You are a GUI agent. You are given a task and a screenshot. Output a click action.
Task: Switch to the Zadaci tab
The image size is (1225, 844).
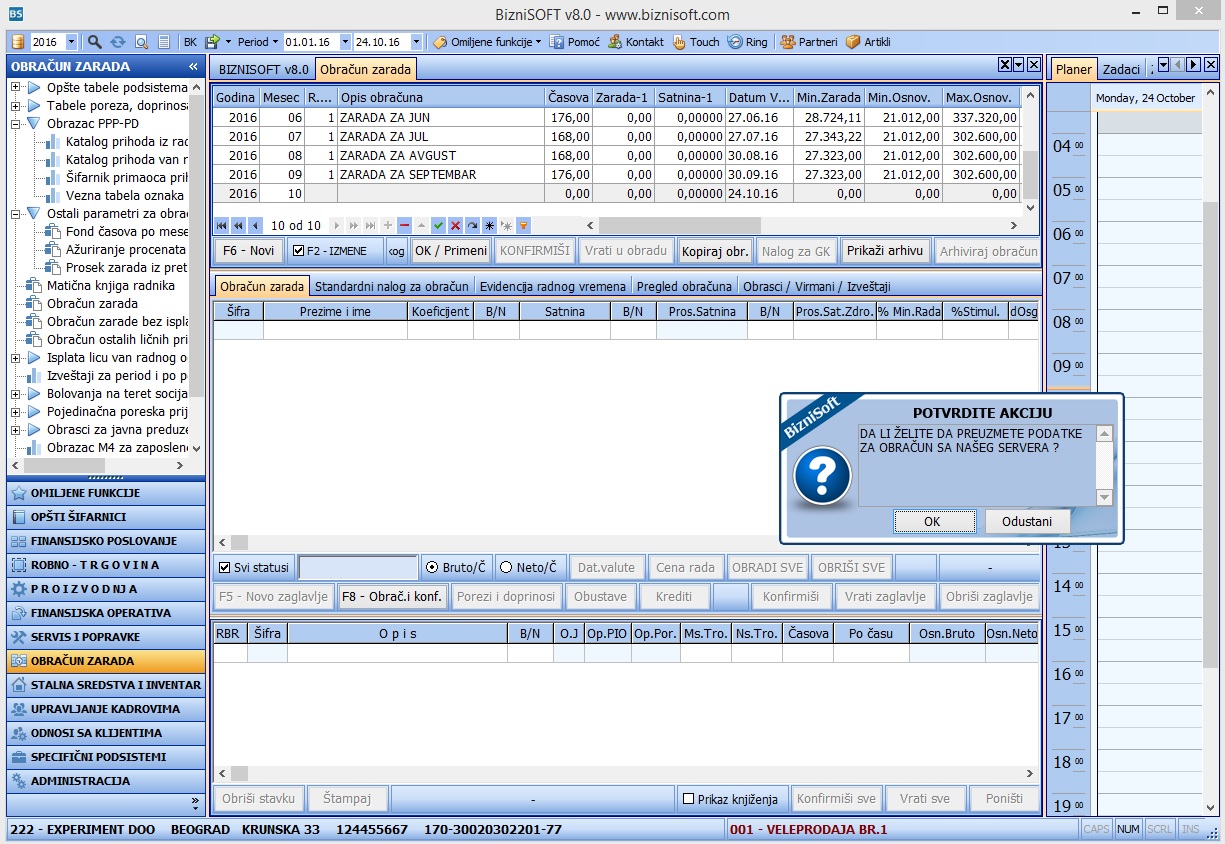(1121, 69)
